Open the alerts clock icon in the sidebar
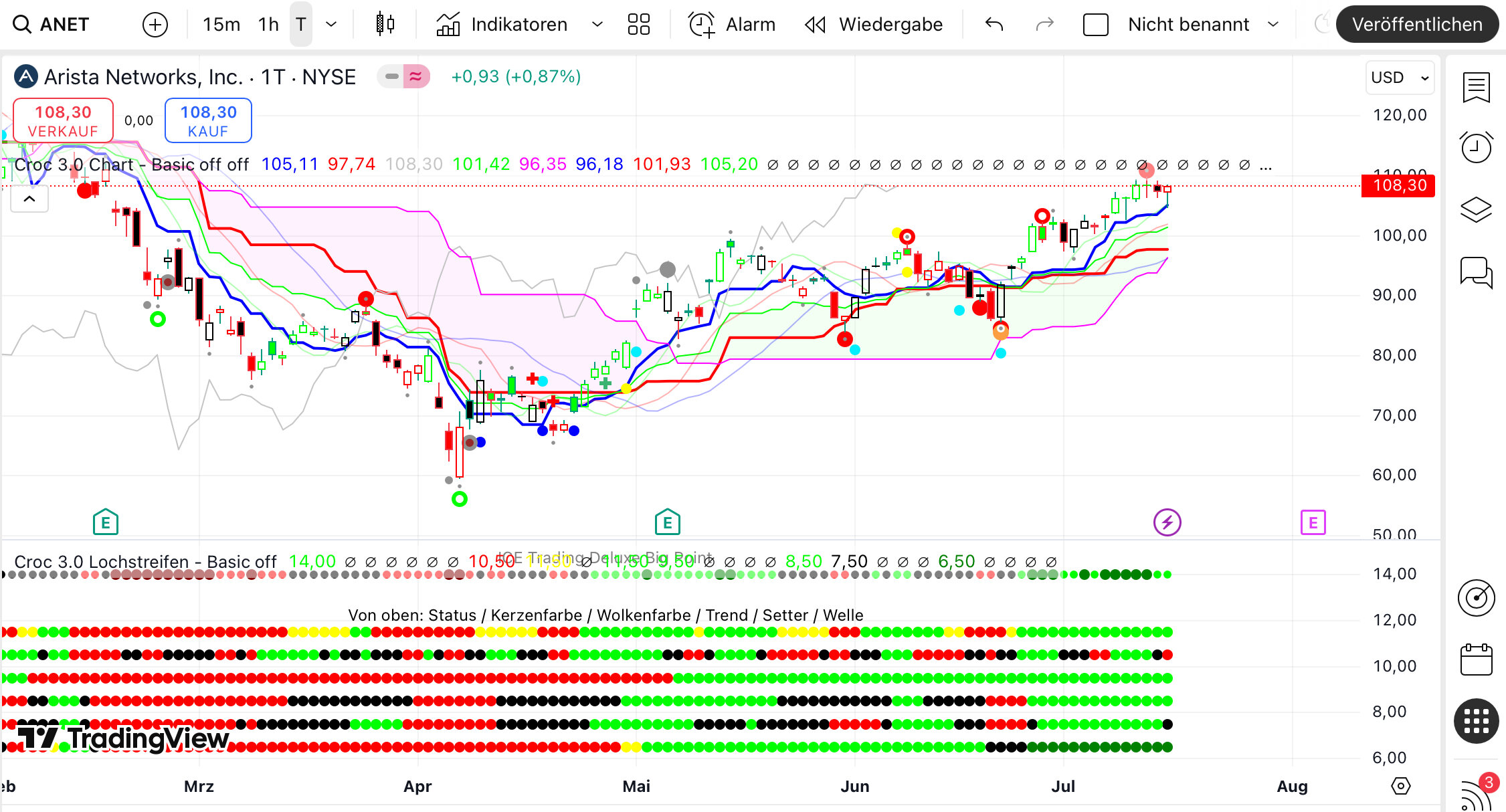 [x=1475, y=147]
